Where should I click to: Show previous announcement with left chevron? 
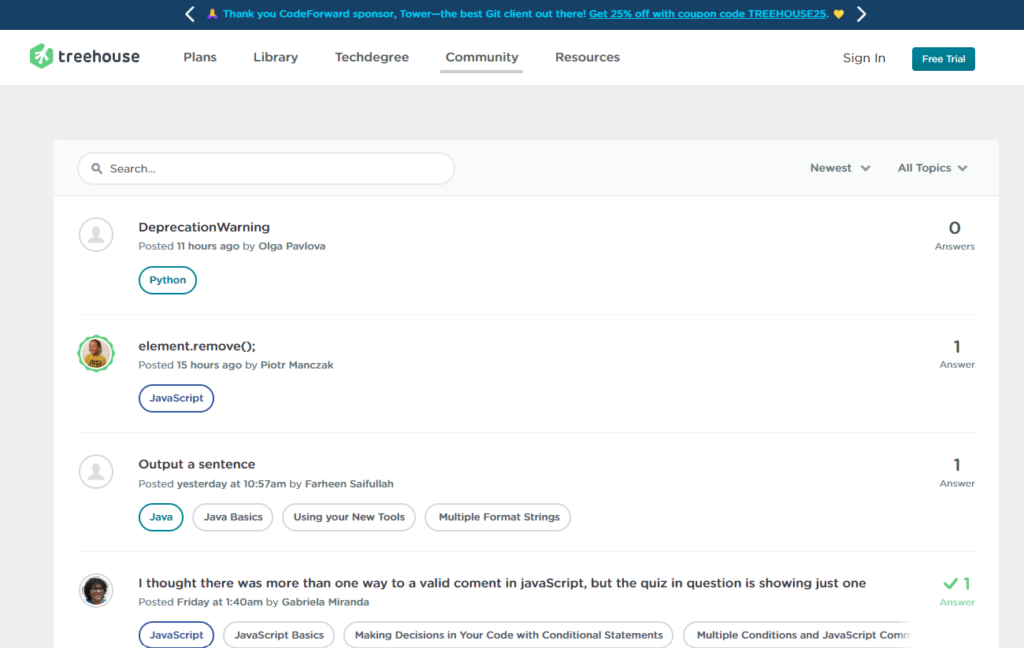[x=190, y=14]
